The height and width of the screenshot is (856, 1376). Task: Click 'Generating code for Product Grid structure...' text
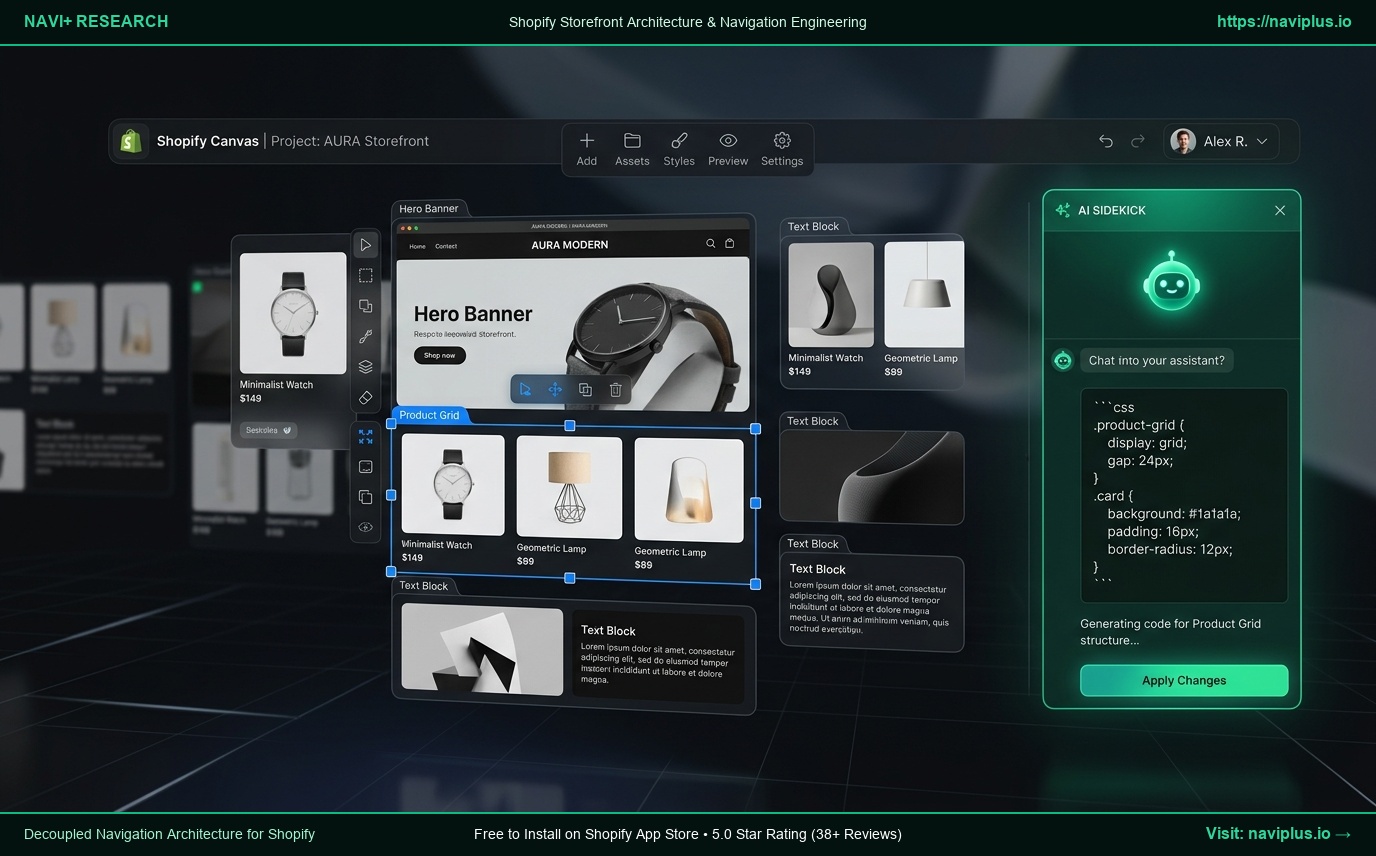click(x=1170, y=632)
